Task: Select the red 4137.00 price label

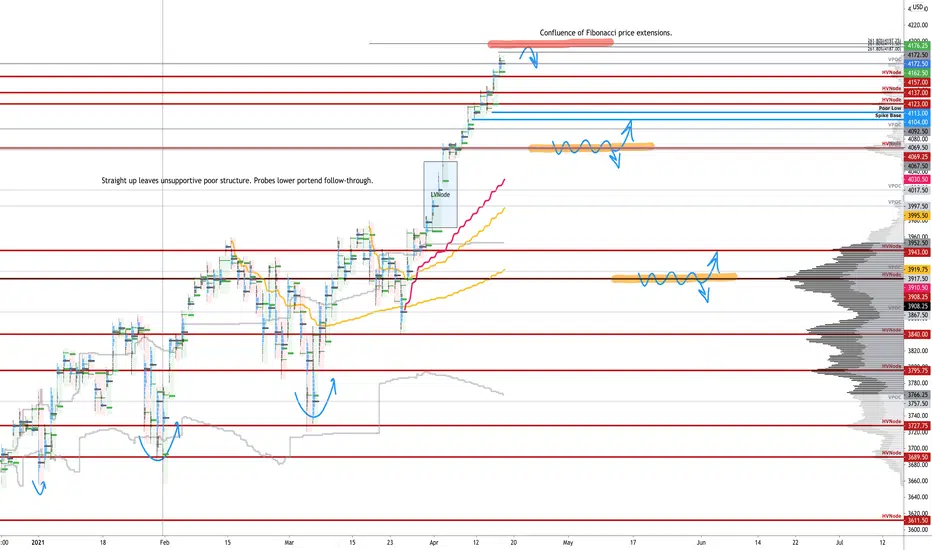Action: tap(917, 93)
